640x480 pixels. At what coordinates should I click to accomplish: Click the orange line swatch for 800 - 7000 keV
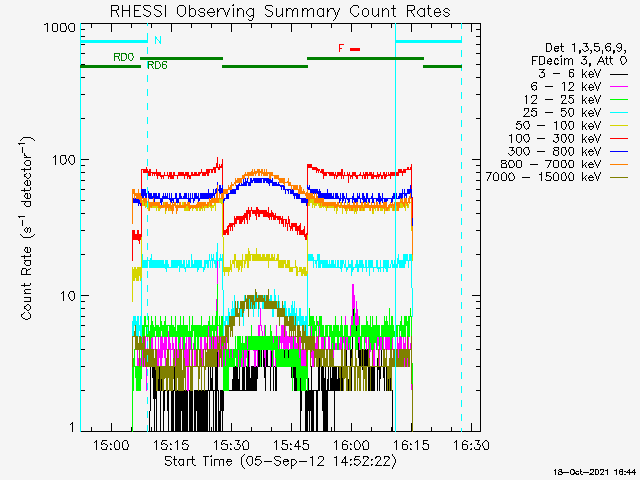click(619, 164)
